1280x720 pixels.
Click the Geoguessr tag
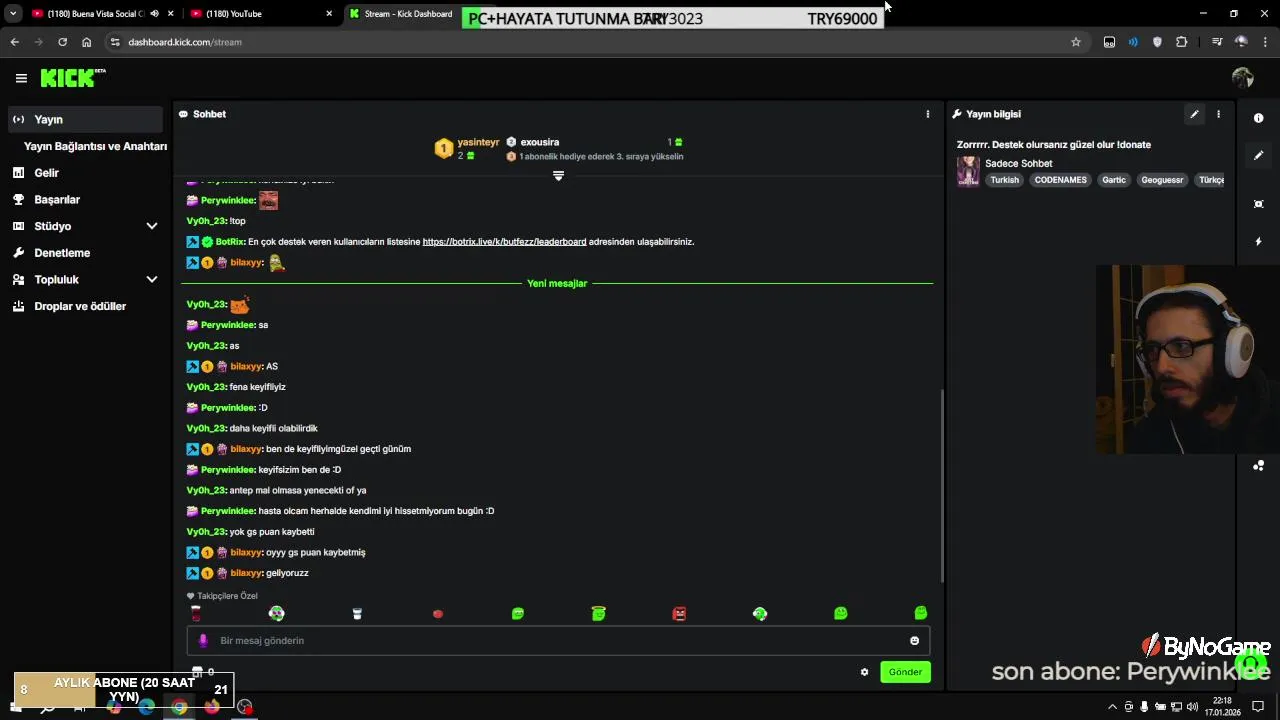pos(1162,180)
